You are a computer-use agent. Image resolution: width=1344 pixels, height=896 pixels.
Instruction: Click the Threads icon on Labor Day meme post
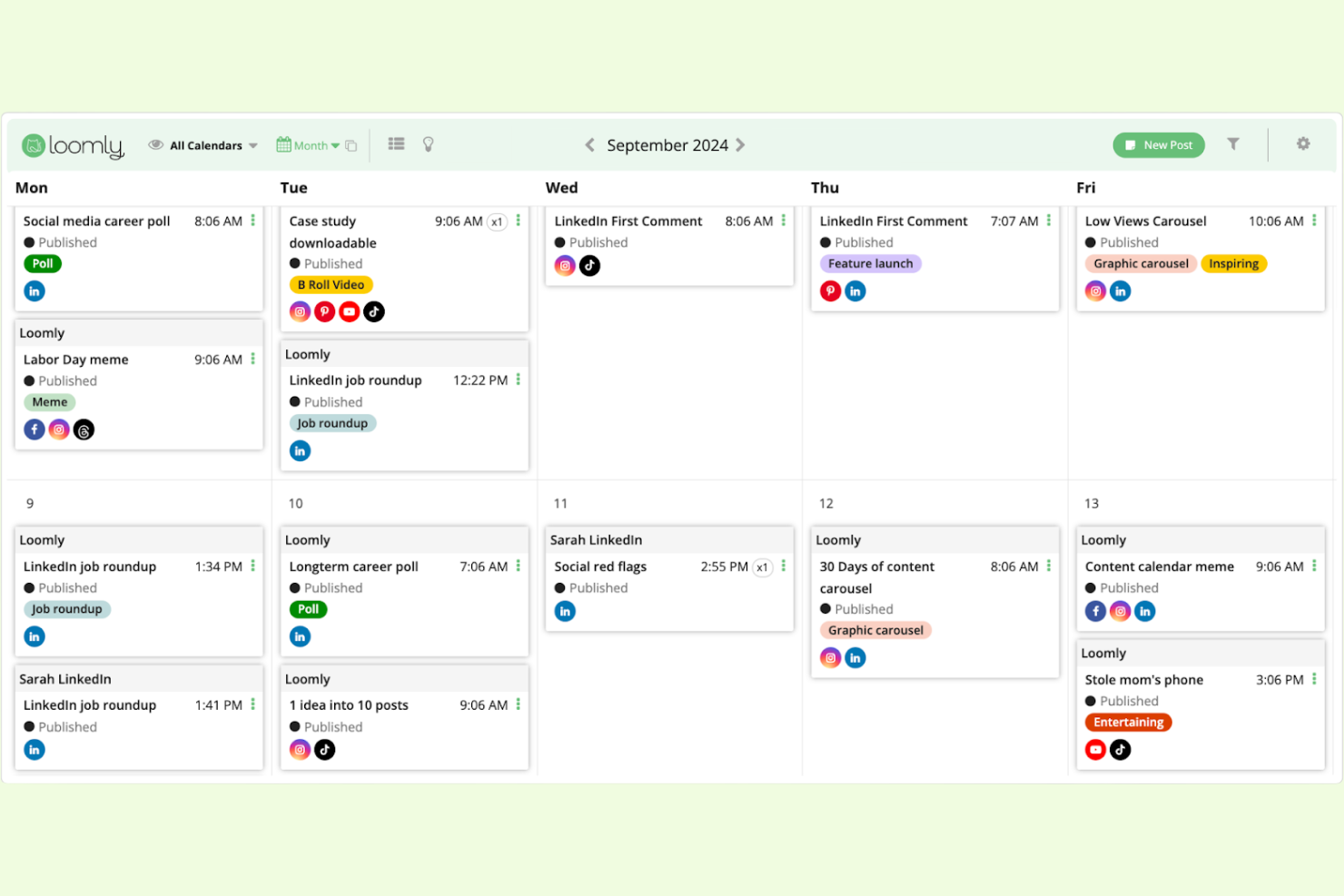click(x=83, y=428)
